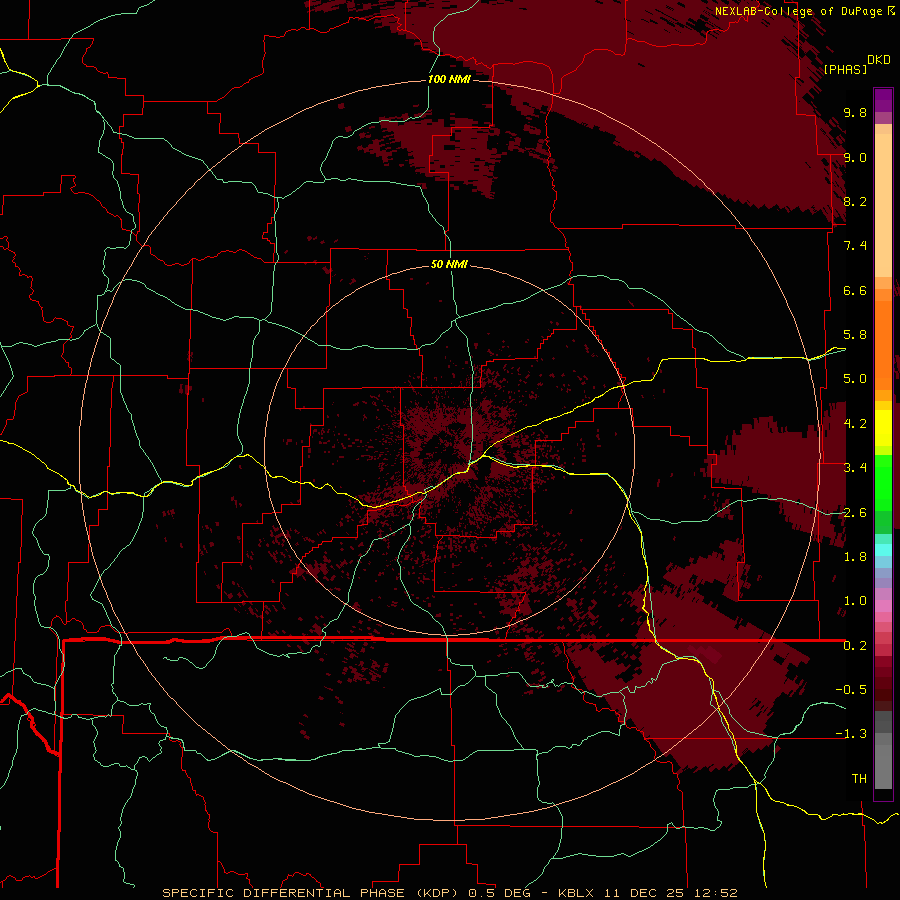Click the 1.0 value on the color scale
900x900 pixels.
coord(855,601)
